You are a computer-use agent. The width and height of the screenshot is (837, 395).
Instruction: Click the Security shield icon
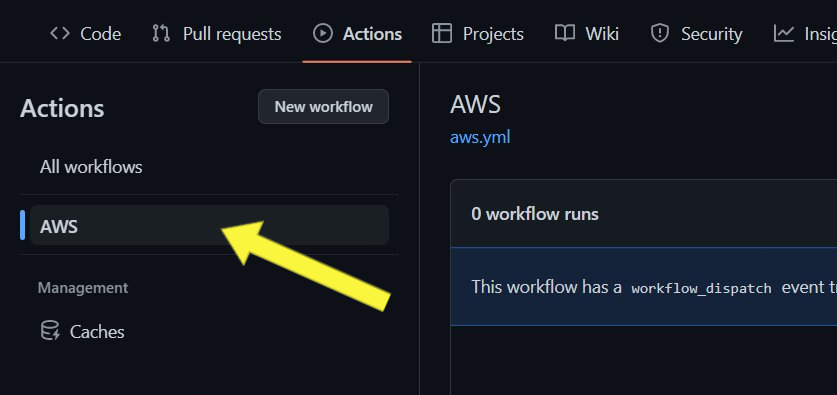click(x=660, y=34)
